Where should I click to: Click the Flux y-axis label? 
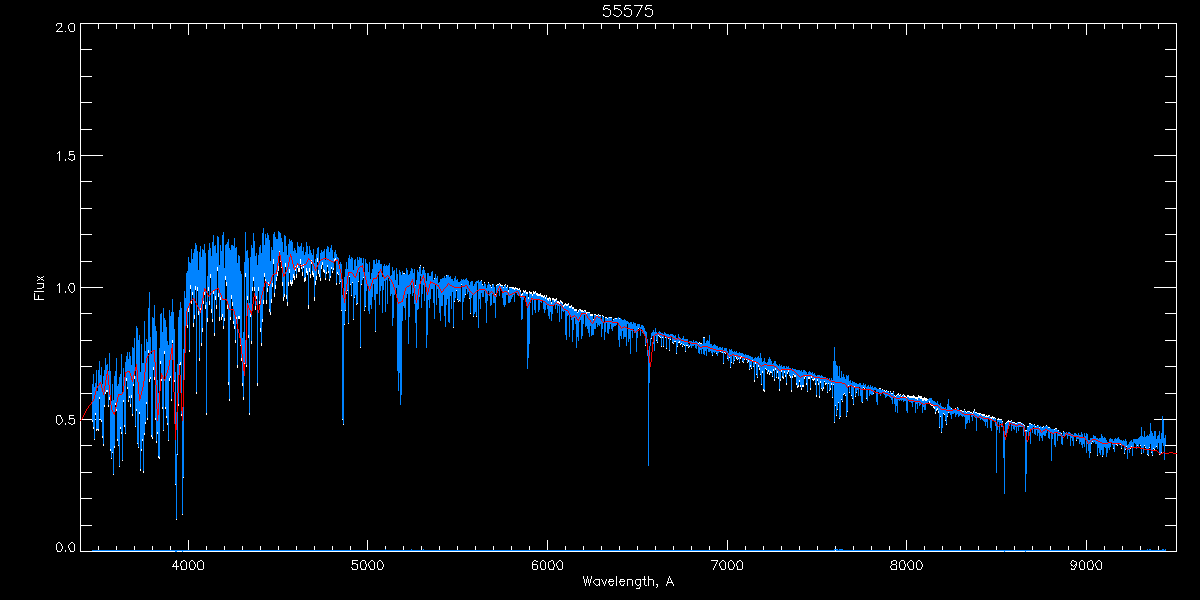coord(39,287)
